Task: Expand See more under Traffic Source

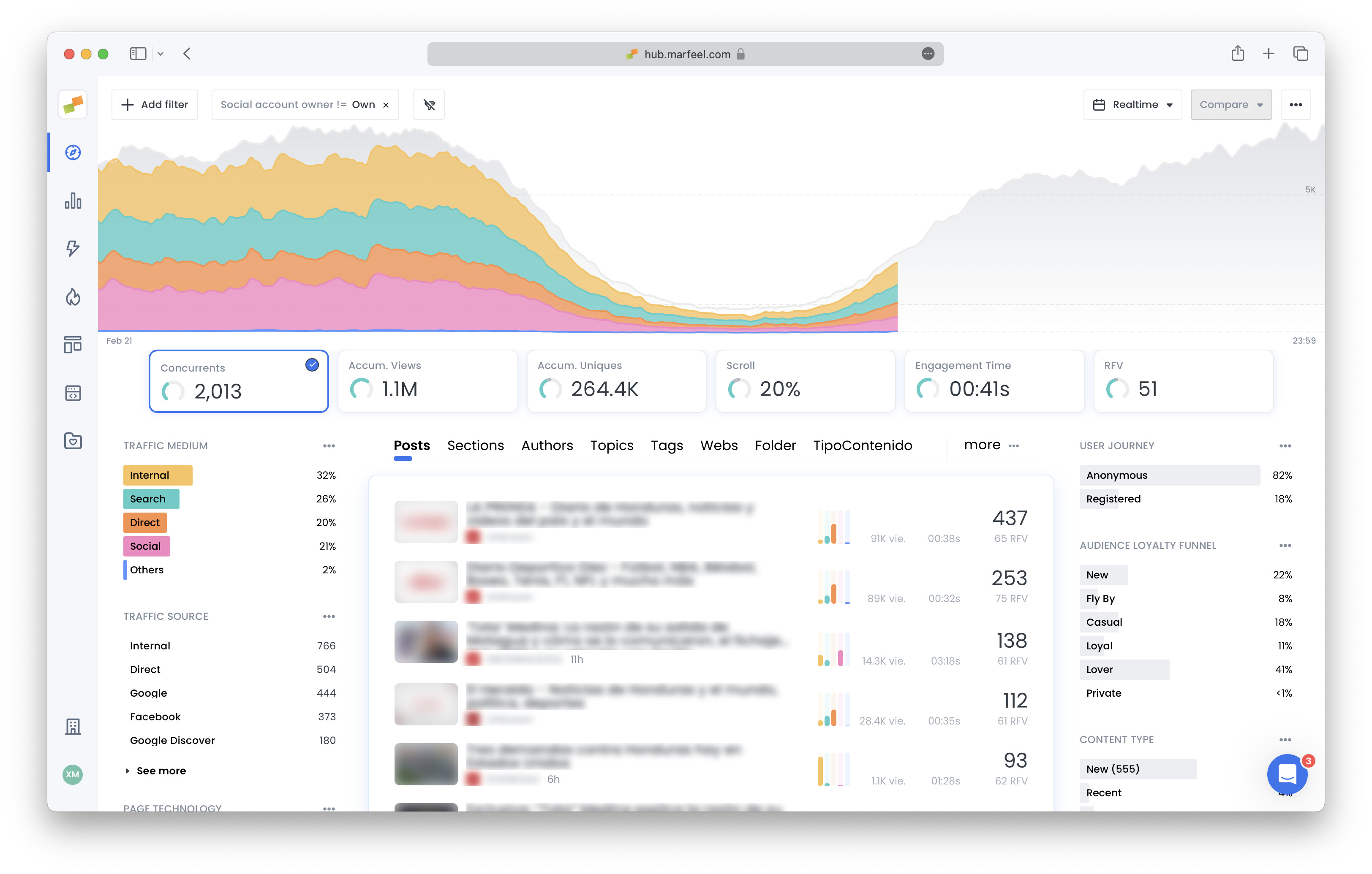Action: (x=161, y=771)
